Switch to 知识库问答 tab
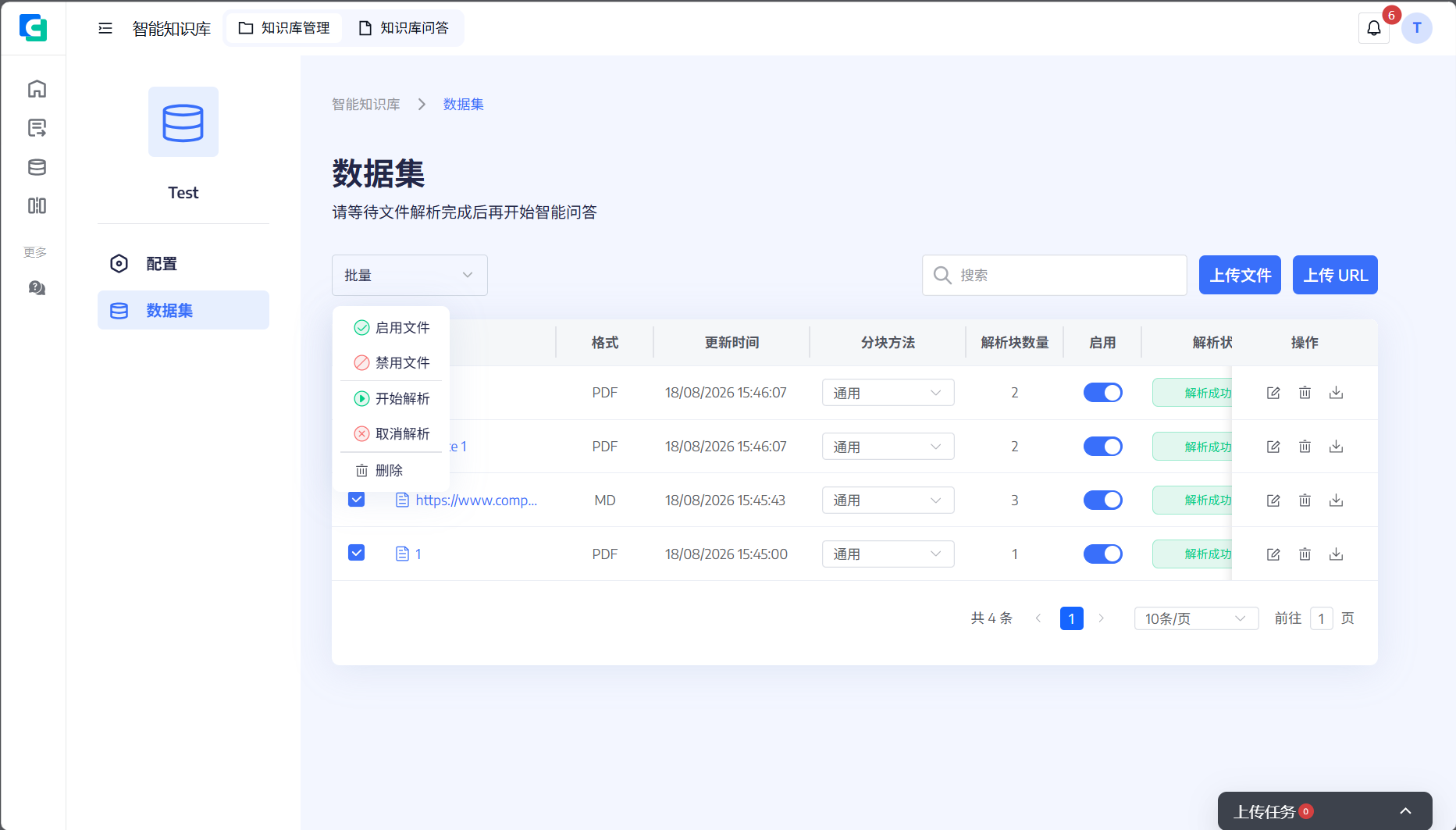This screenshot has width=1456, height=830. [404, 28]
